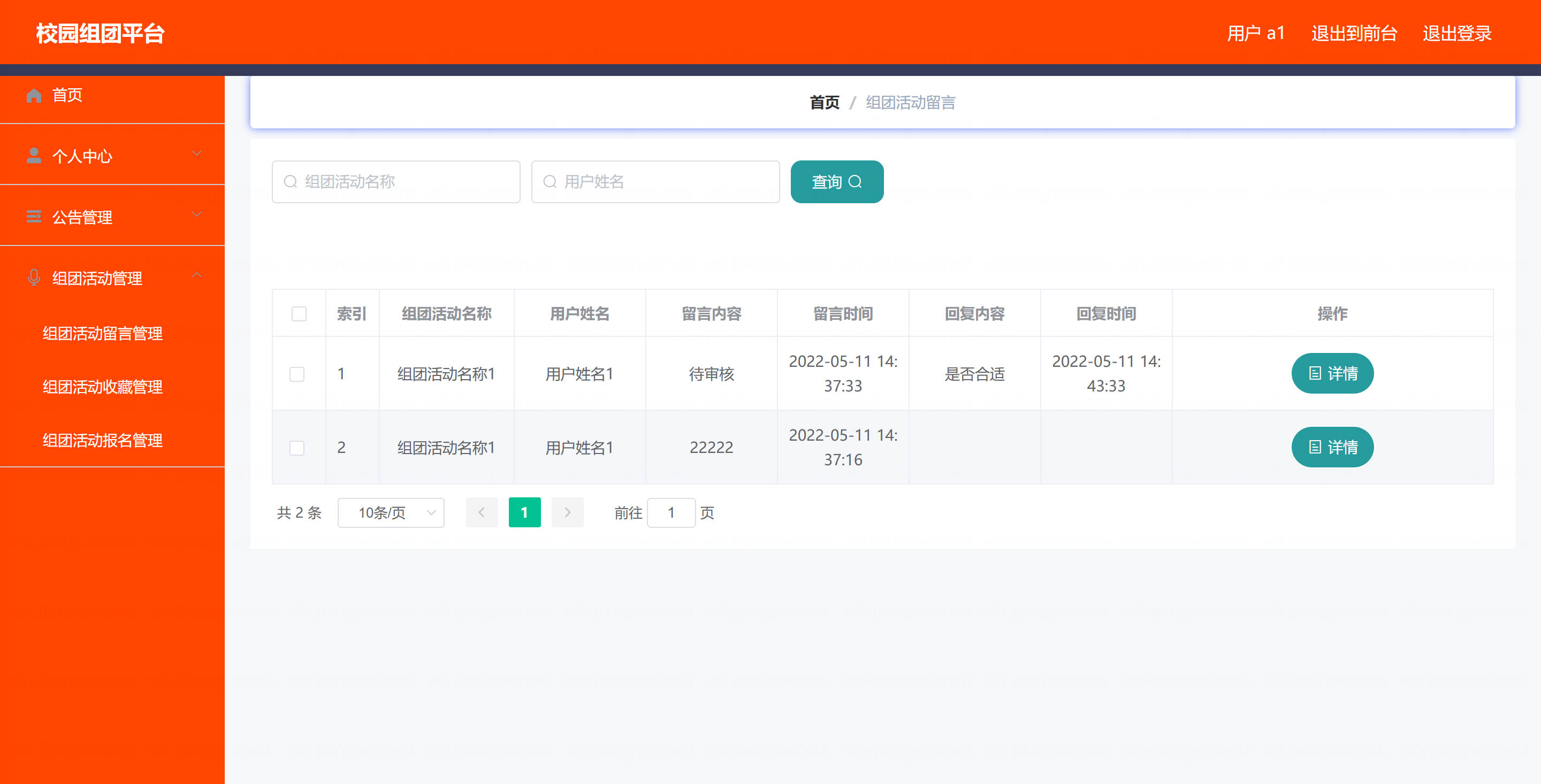Click 退出到前台 link in header
This screenshot has height=784, width=1541.
point(1354,33)
